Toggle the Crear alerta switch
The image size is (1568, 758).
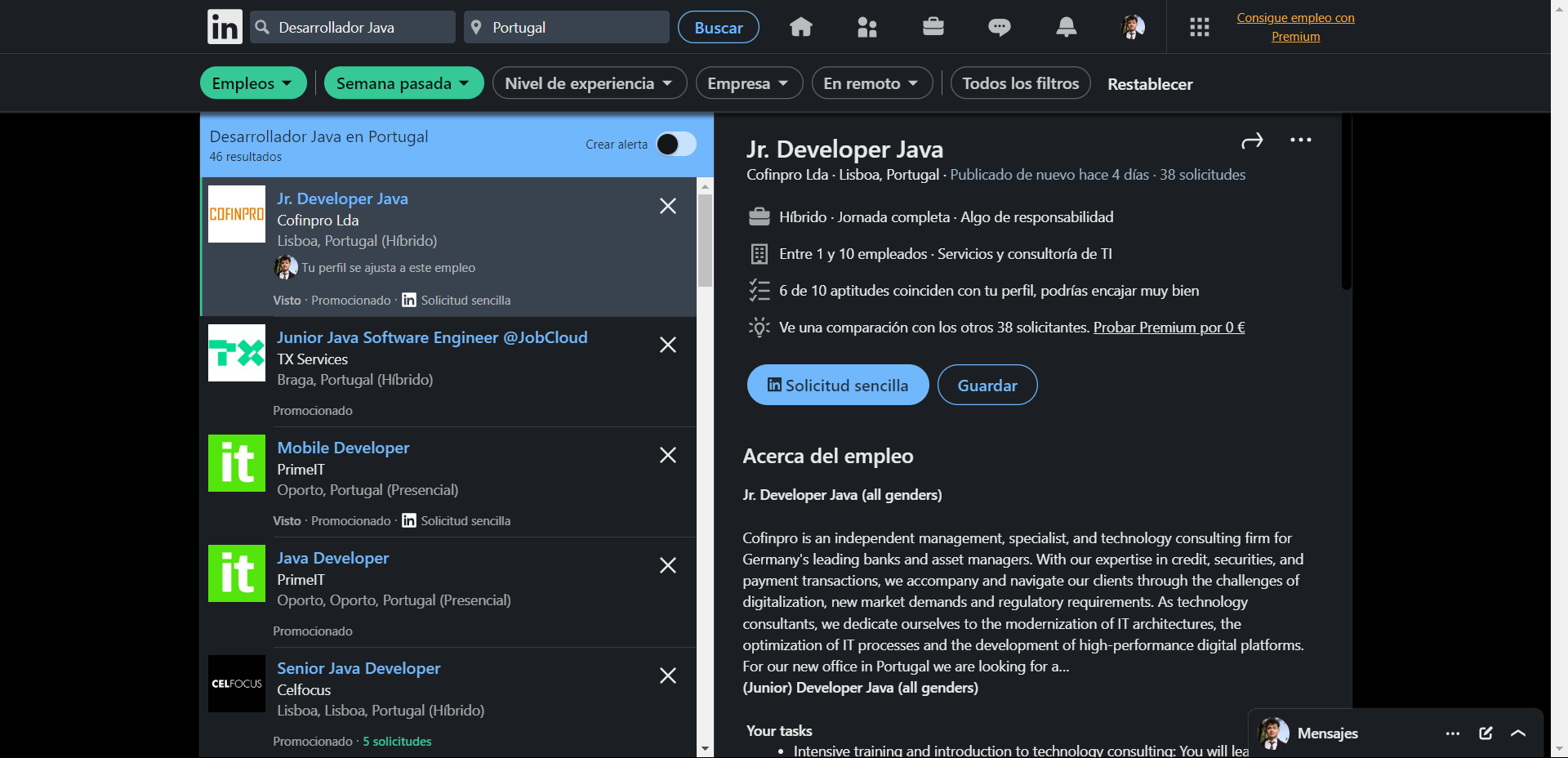click(676, 144)
